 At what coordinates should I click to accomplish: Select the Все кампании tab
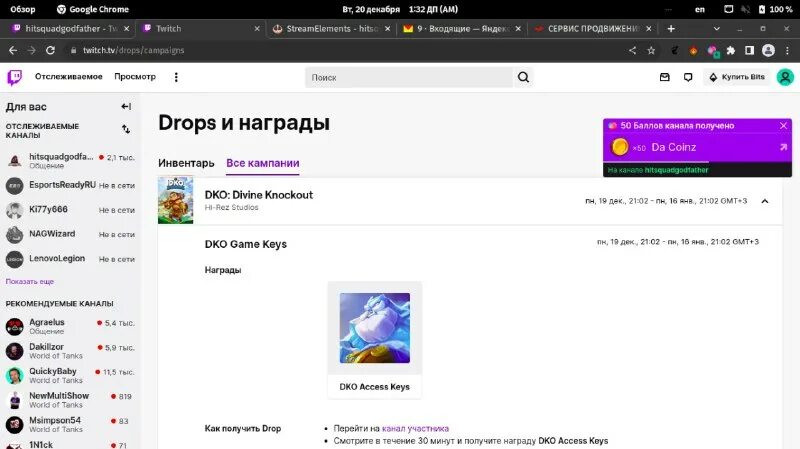pyautogui.click(x=263, y=163)
